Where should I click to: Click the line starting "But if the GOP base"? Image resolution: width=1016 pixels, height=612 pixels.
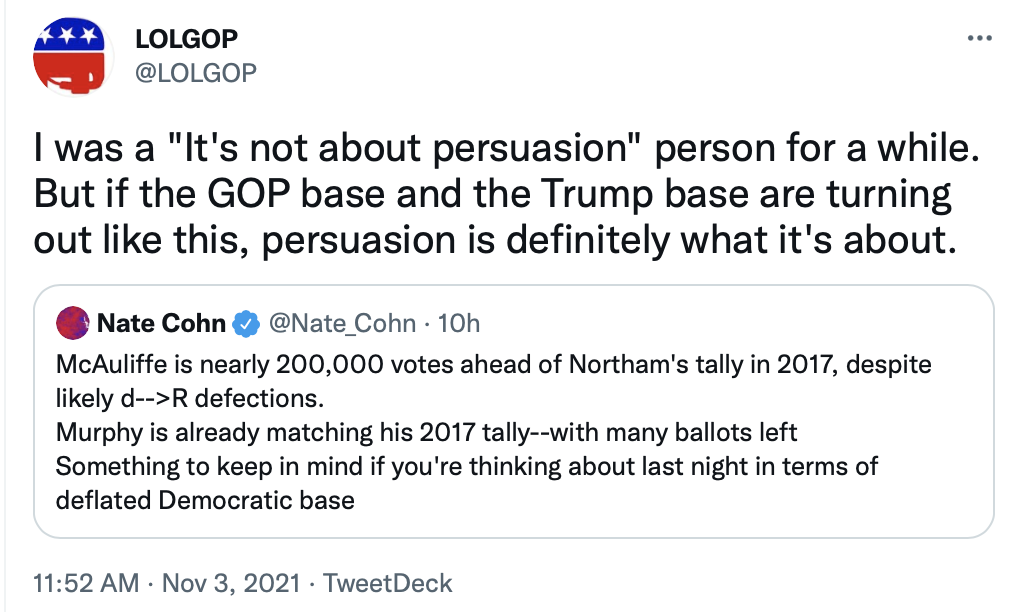(x=493, y=195)
